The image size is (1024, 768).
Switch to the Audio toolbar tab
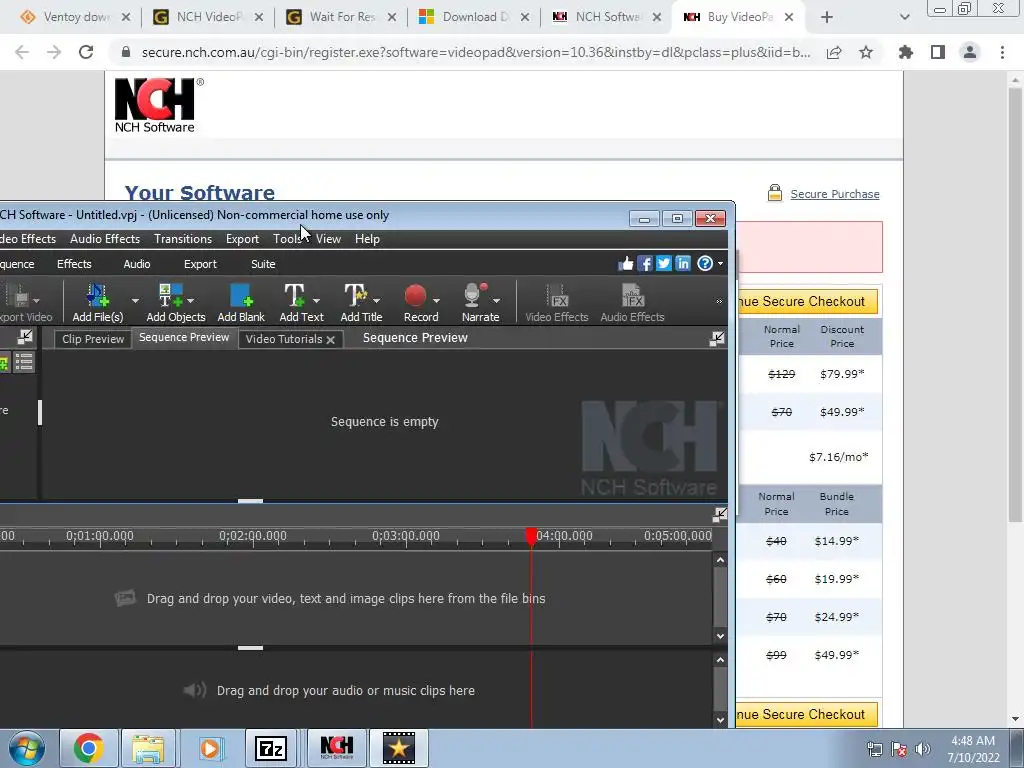pyautogui.click(x=136, y=264)
